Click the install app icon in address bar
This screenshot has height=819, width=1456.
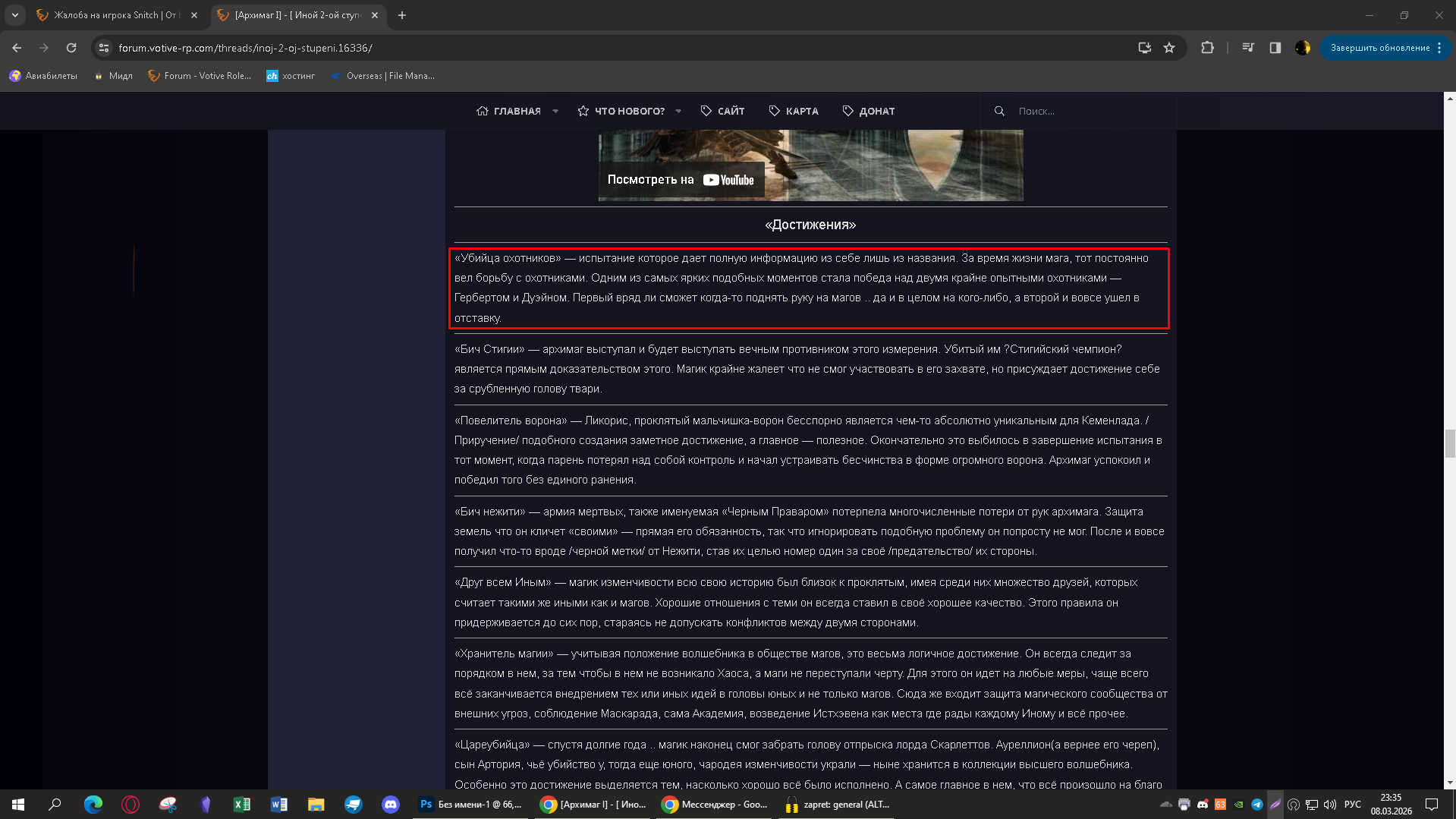coord(1144,48)
